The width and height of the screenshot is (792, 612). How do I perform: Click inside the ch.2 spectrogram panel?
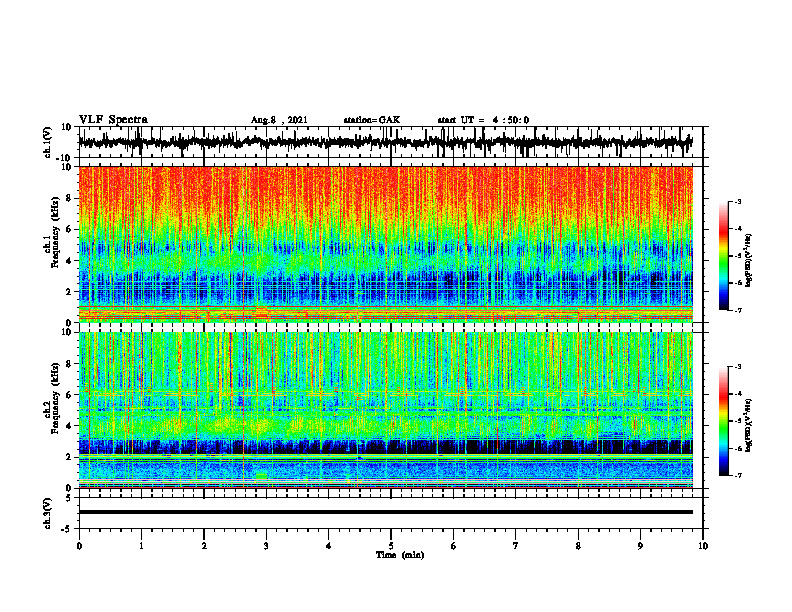[x=385, y=410]
